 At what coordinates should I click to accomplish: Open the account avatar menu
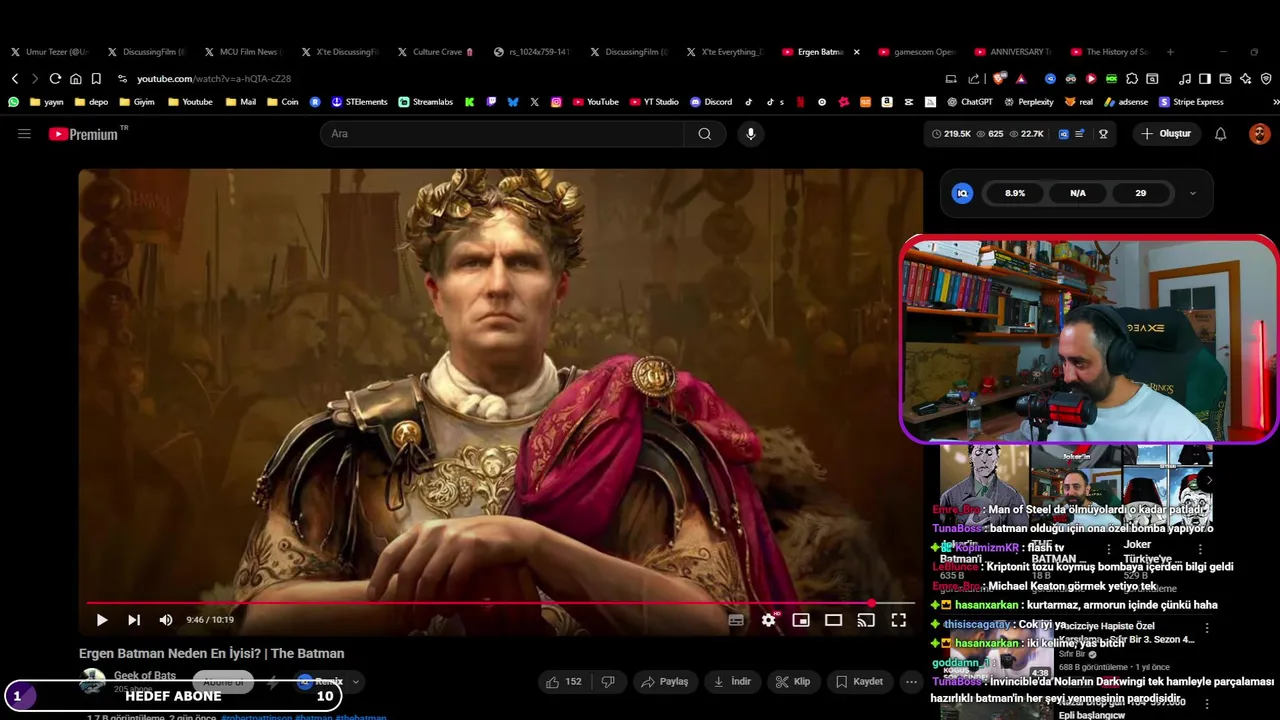1260,134
